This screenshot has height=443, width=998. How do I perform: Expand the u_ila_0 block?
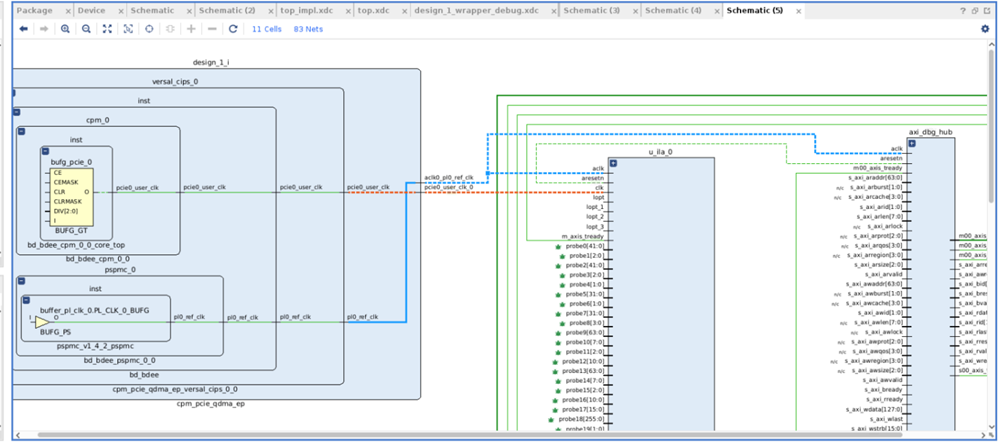coord(614,163)
